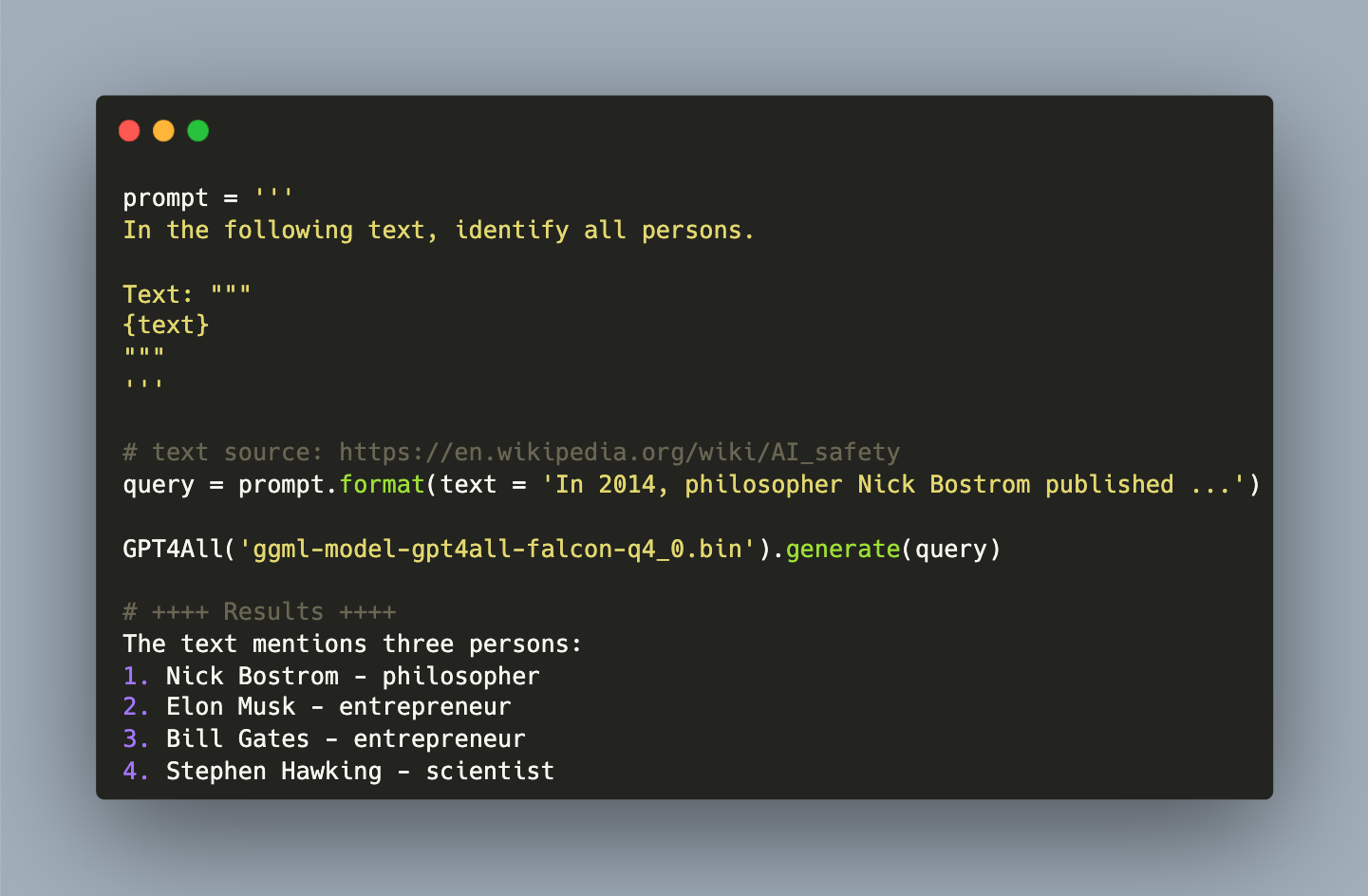Click the green maximize window button

coord(197,131)
